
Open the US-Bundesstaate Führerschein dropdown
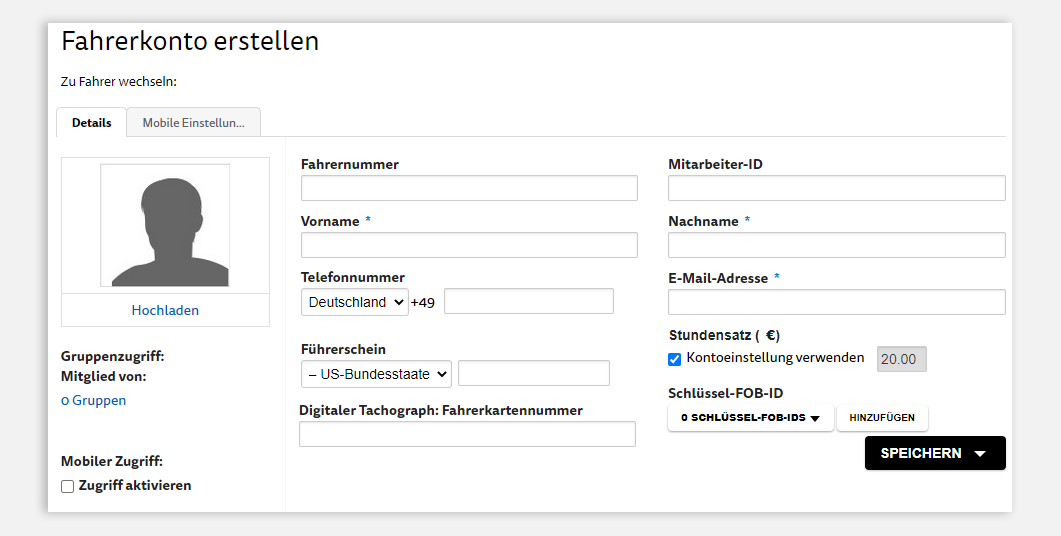(x=376, y=374)
